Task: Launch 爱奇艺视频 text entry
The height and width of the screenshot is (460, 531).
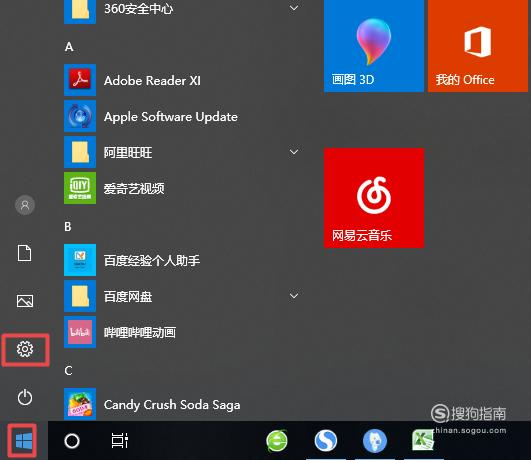Action: [134, 189]
